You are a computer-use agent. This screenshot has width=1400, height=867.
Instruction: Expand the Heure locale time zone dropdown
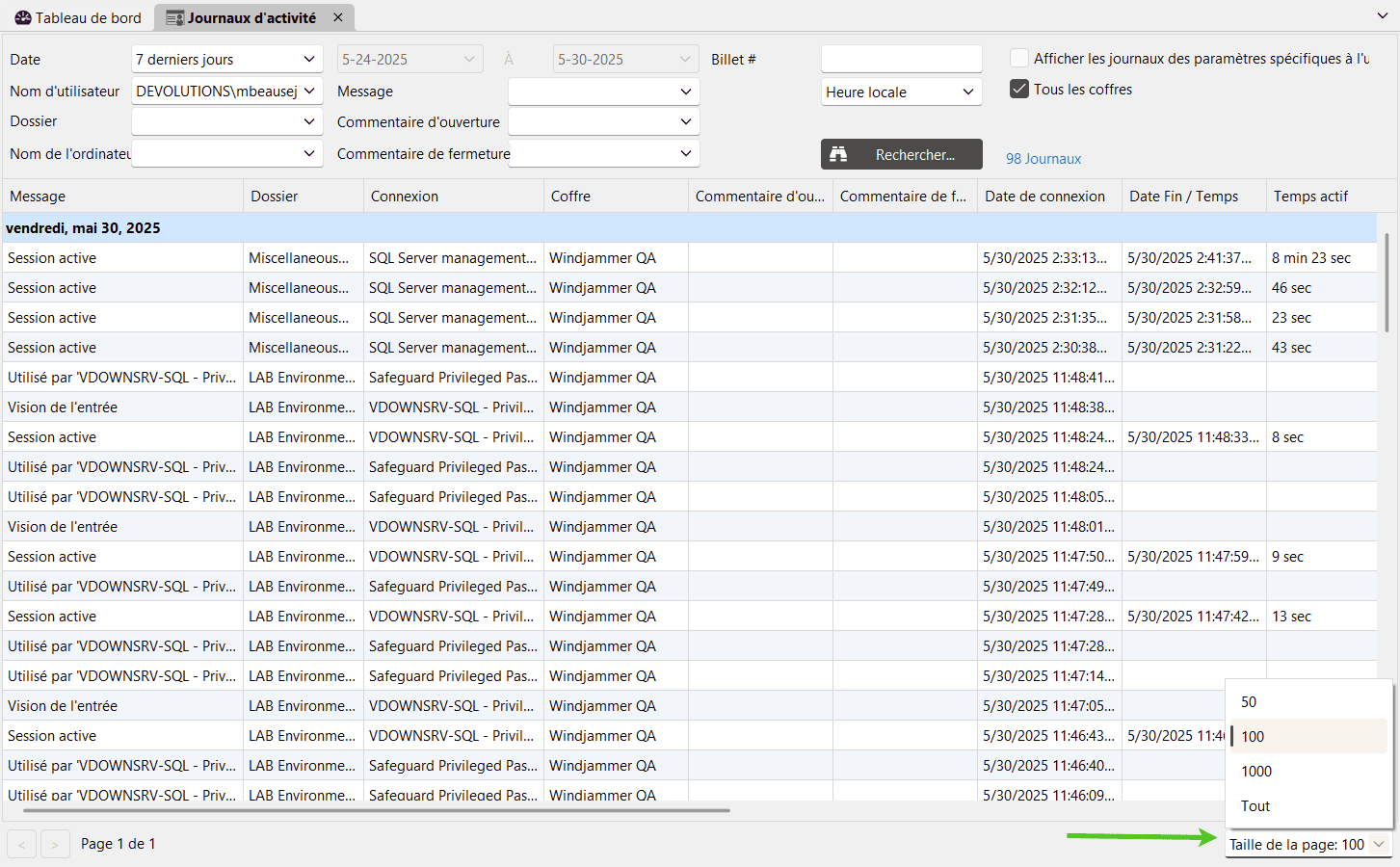pyautogui.click(x=968, y=92)
